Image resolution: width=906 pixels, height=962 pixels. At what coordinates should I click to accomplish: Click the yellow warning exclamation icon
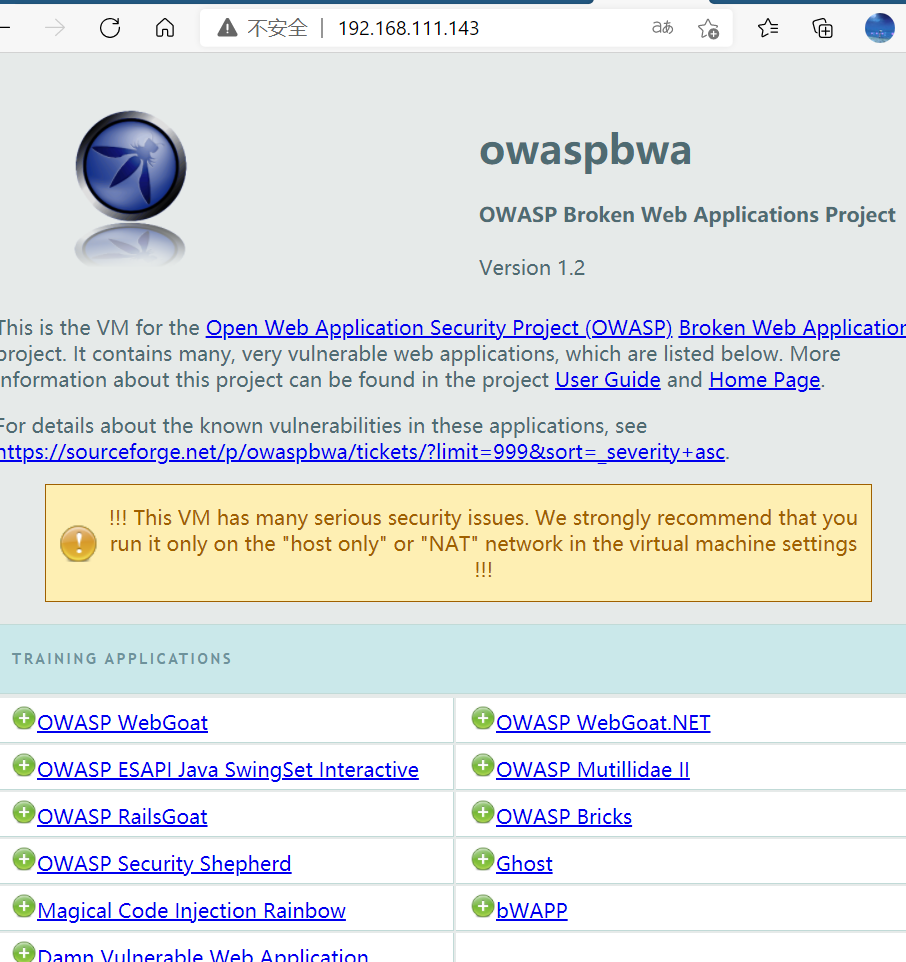(x=79, y=544)
